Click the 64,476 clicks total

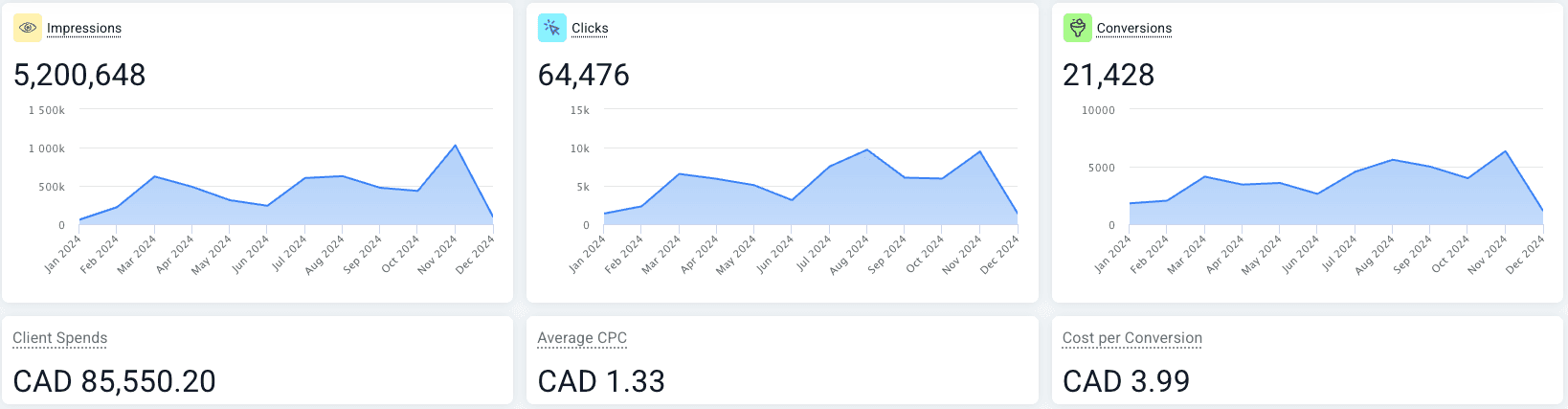[584, 75]
